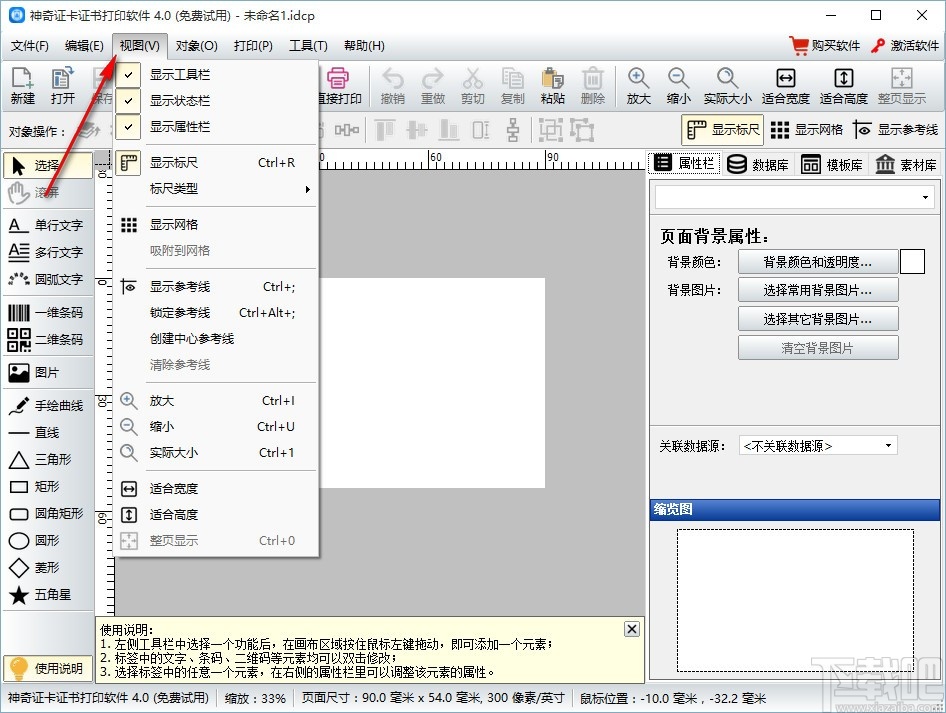
Task: Click 选择其它背景图片 button
Action: click(818, 318)
